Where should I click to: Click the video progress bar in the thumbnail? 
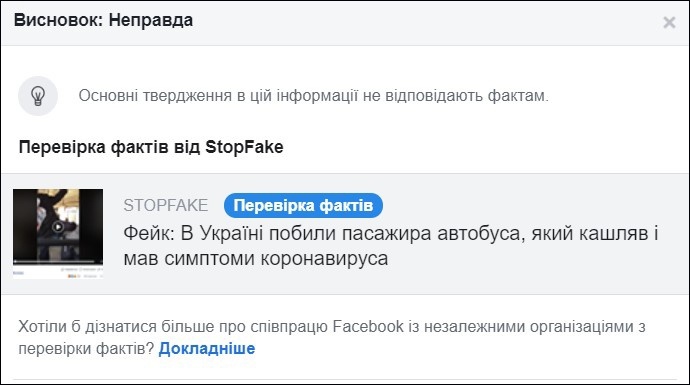click(58, 261)
